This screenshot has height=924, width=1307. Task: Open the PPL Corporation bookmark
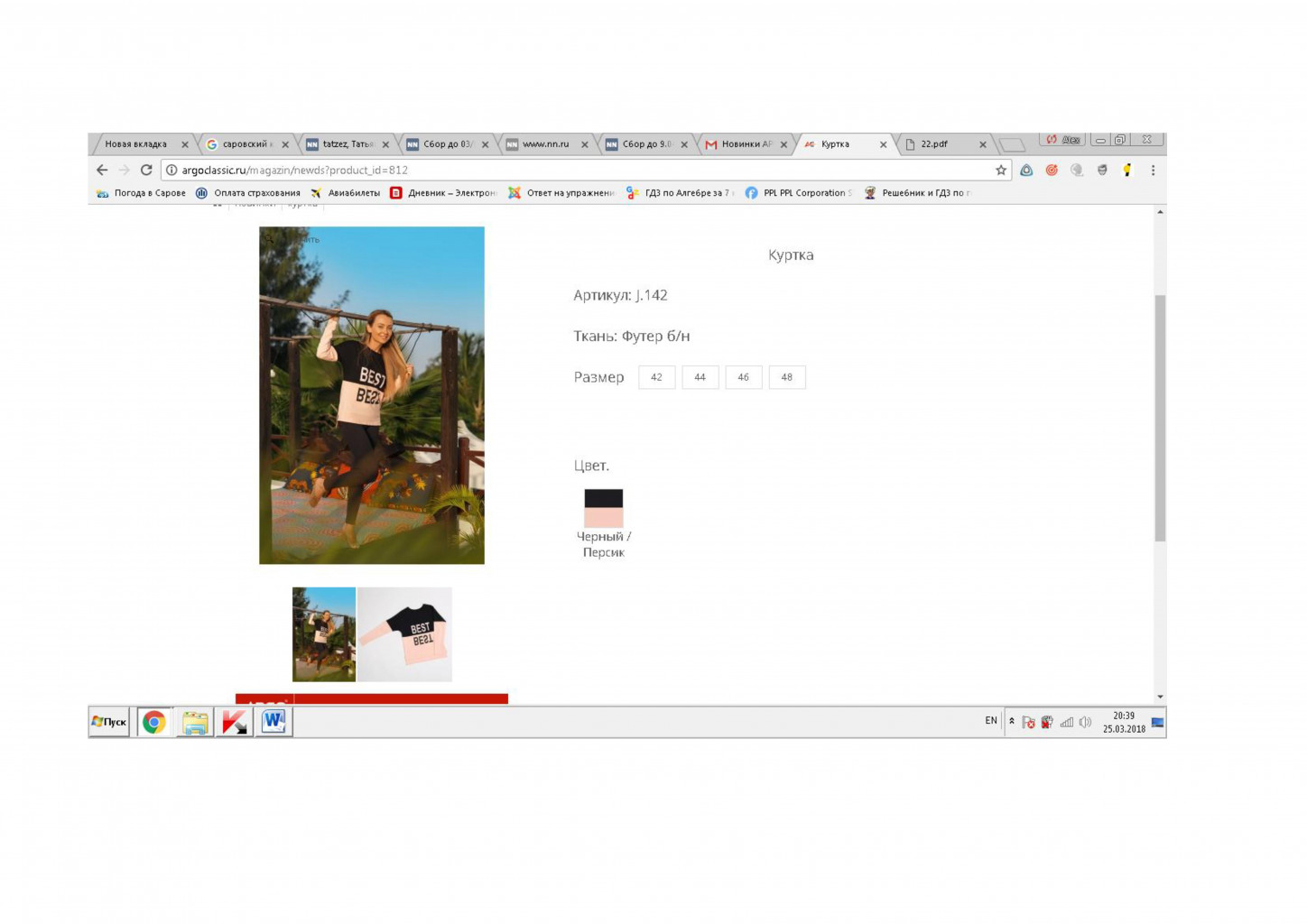tap(799, 193)
